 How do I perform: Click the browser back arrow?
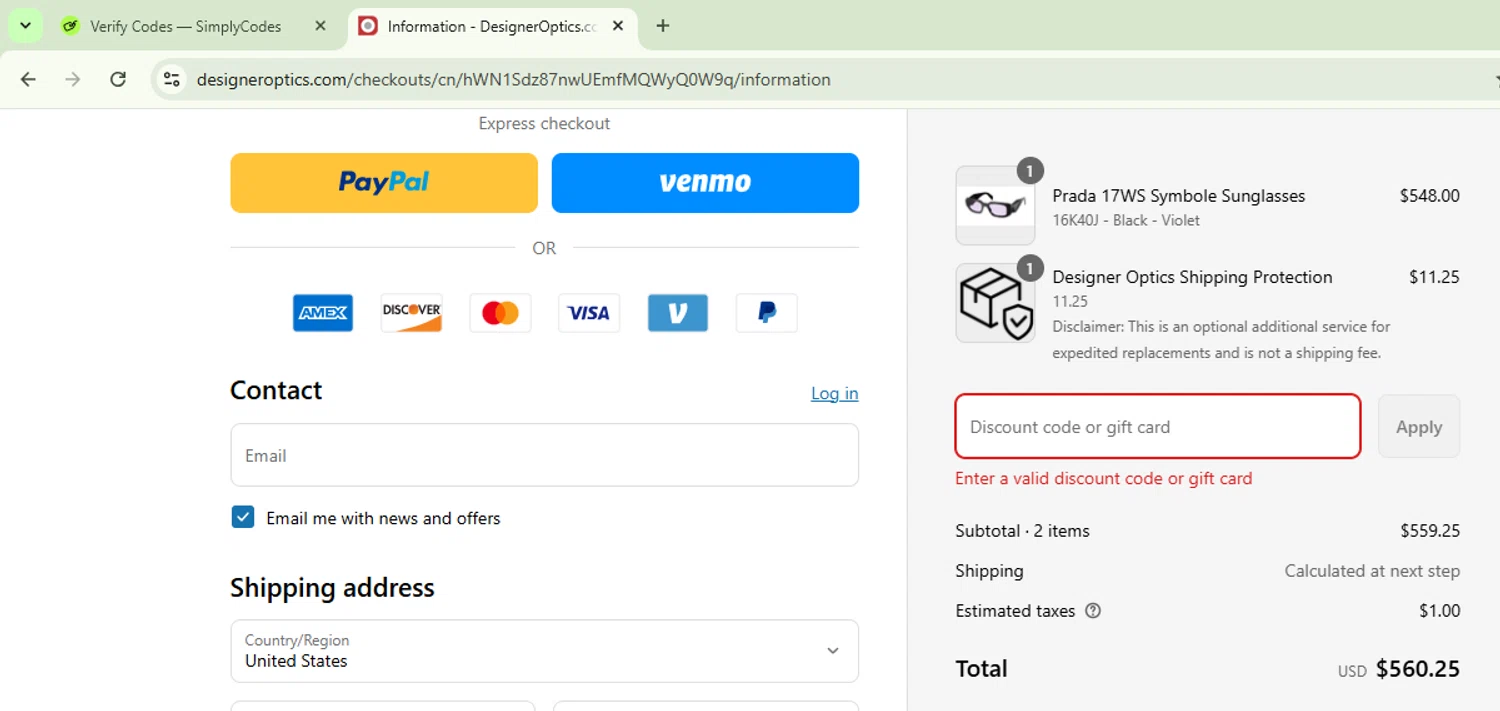pos(28,79)
